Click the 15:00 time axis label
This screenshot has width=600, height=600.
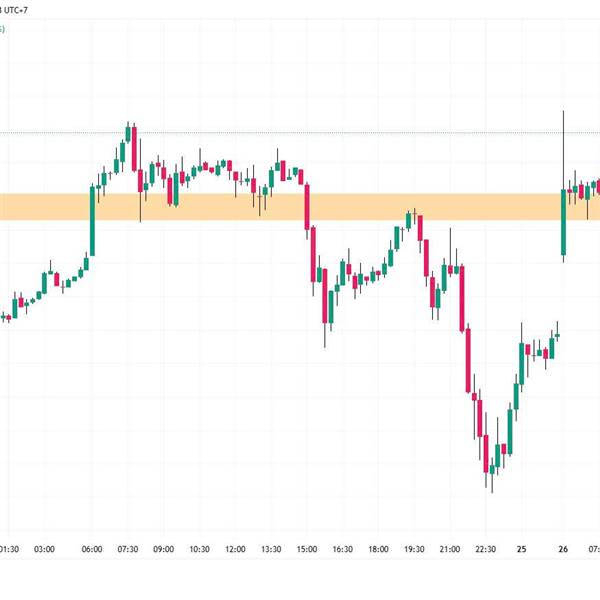[x=307, y=549]
